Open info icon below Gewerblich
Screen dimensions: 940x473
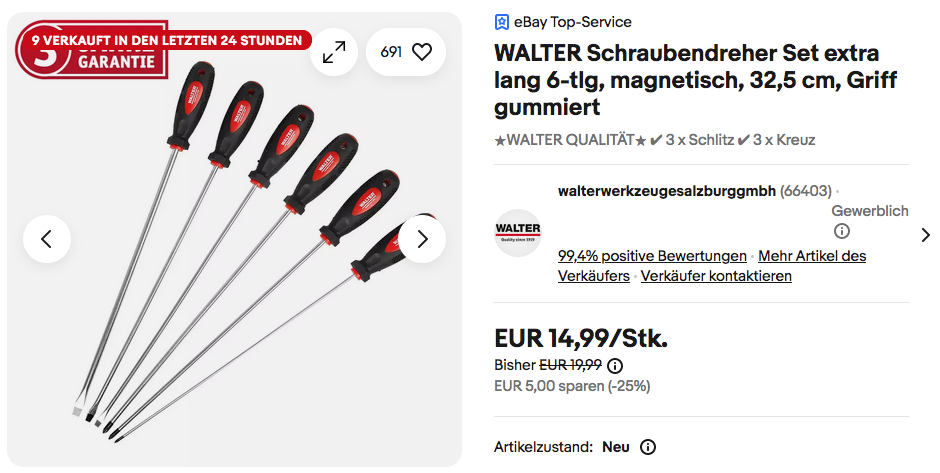click(x=842, y=231)
